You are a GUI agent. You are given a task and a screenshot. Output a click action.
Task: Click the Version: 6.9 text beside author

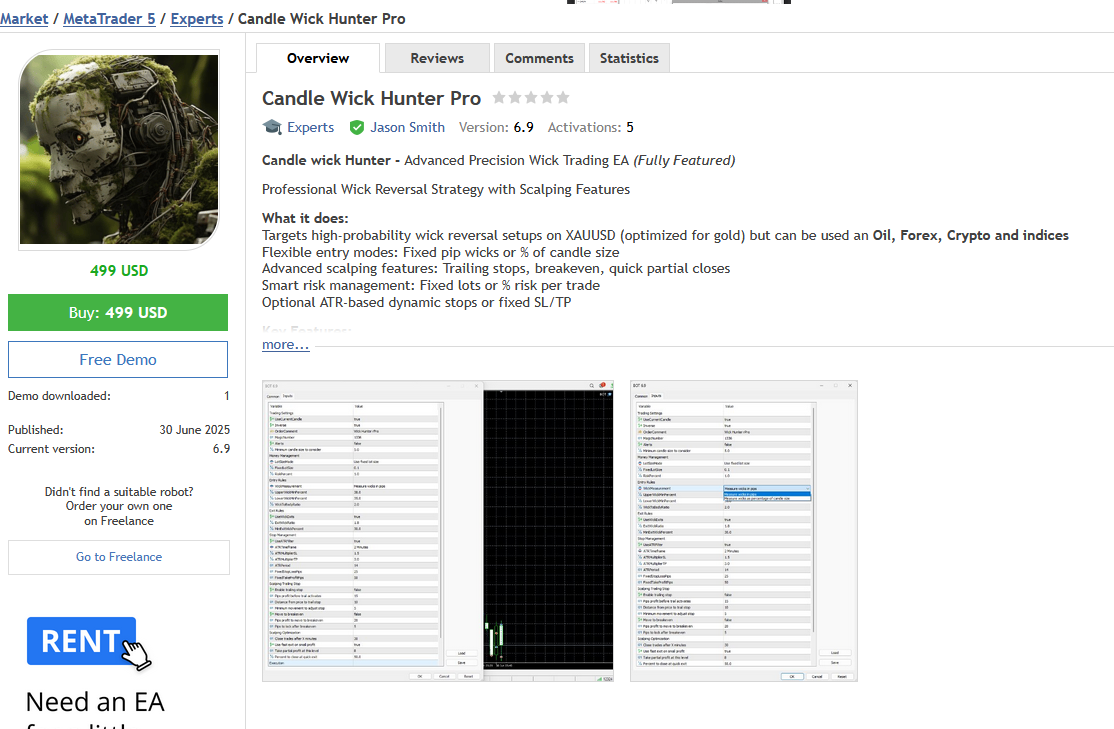(496, 127)
